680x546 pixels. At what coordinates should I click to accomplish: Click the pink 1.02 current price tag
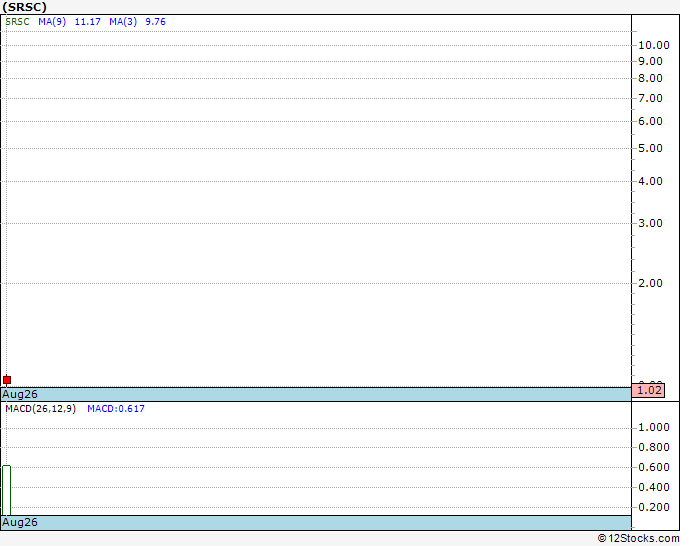tap(648, 390)
